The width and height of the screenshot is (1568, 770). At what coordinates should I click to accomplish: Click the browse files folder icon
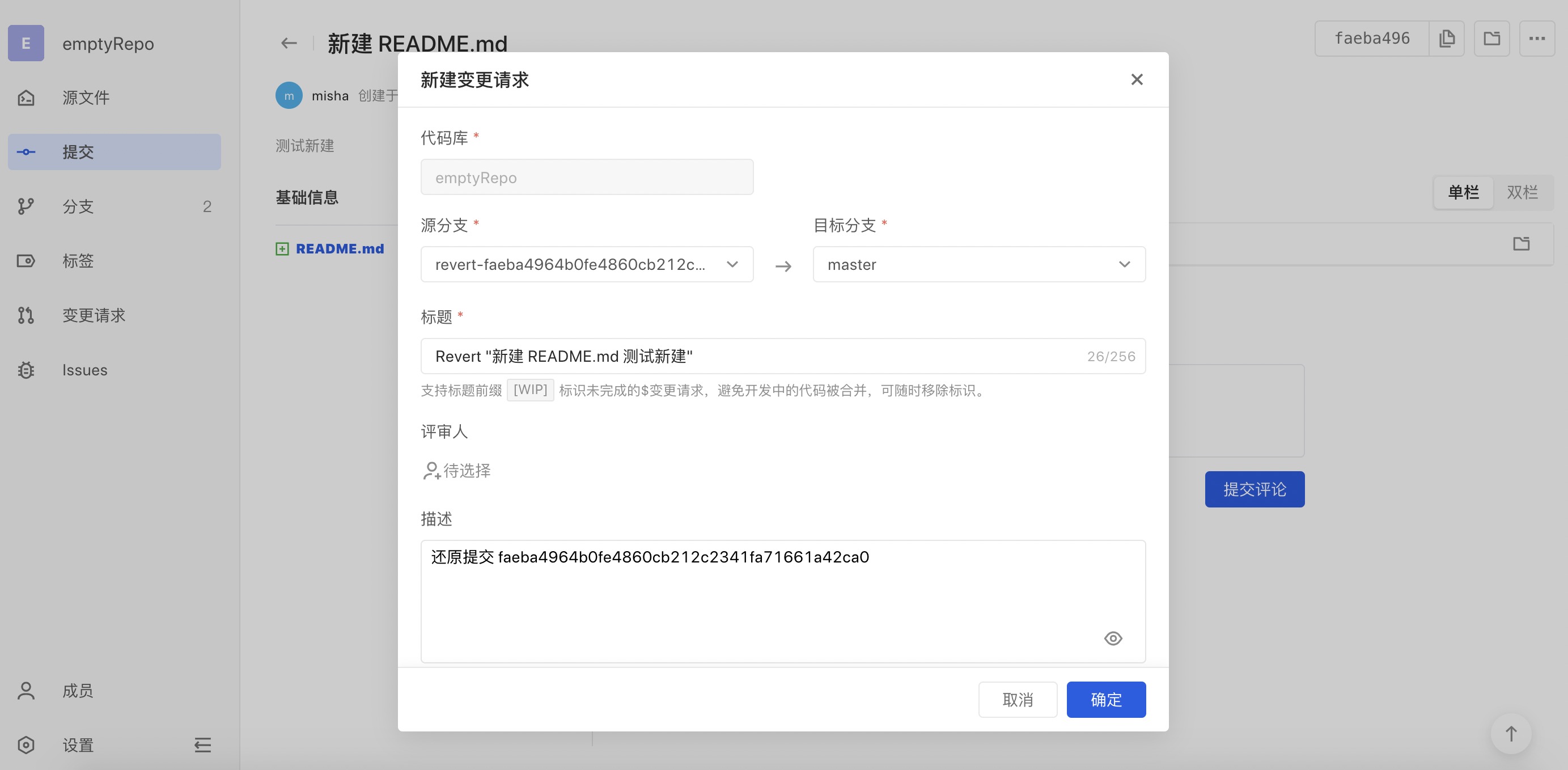(1491, 39)
